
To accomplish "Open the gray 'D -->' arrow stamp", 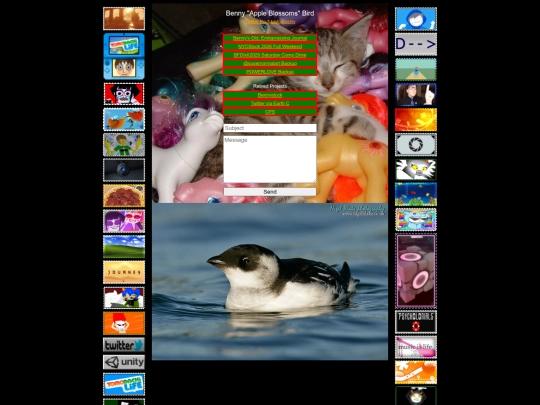I will click(416, 44).
